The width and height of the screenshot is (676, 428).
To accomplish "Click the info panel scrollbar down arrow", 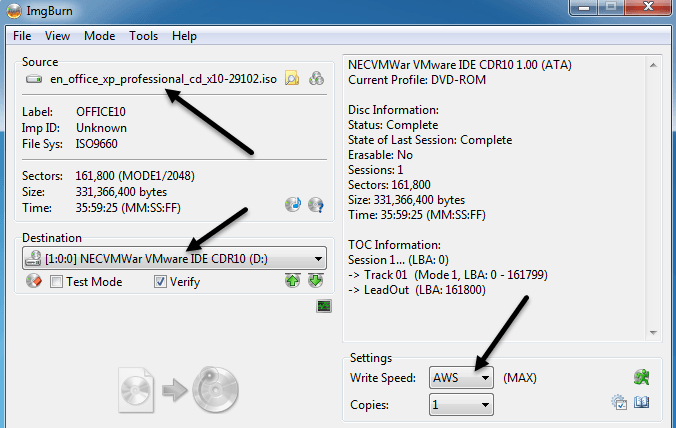I will (653, 332).
